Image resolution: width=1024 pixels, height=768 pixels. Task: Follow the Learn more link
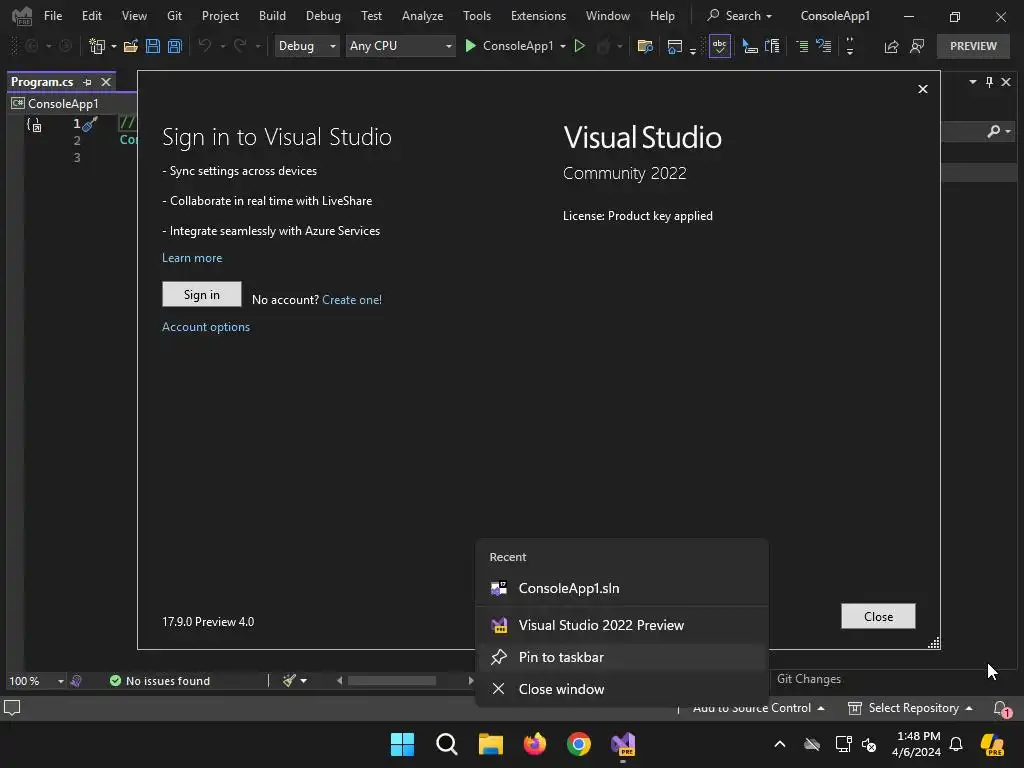click(x=192, y=258)
